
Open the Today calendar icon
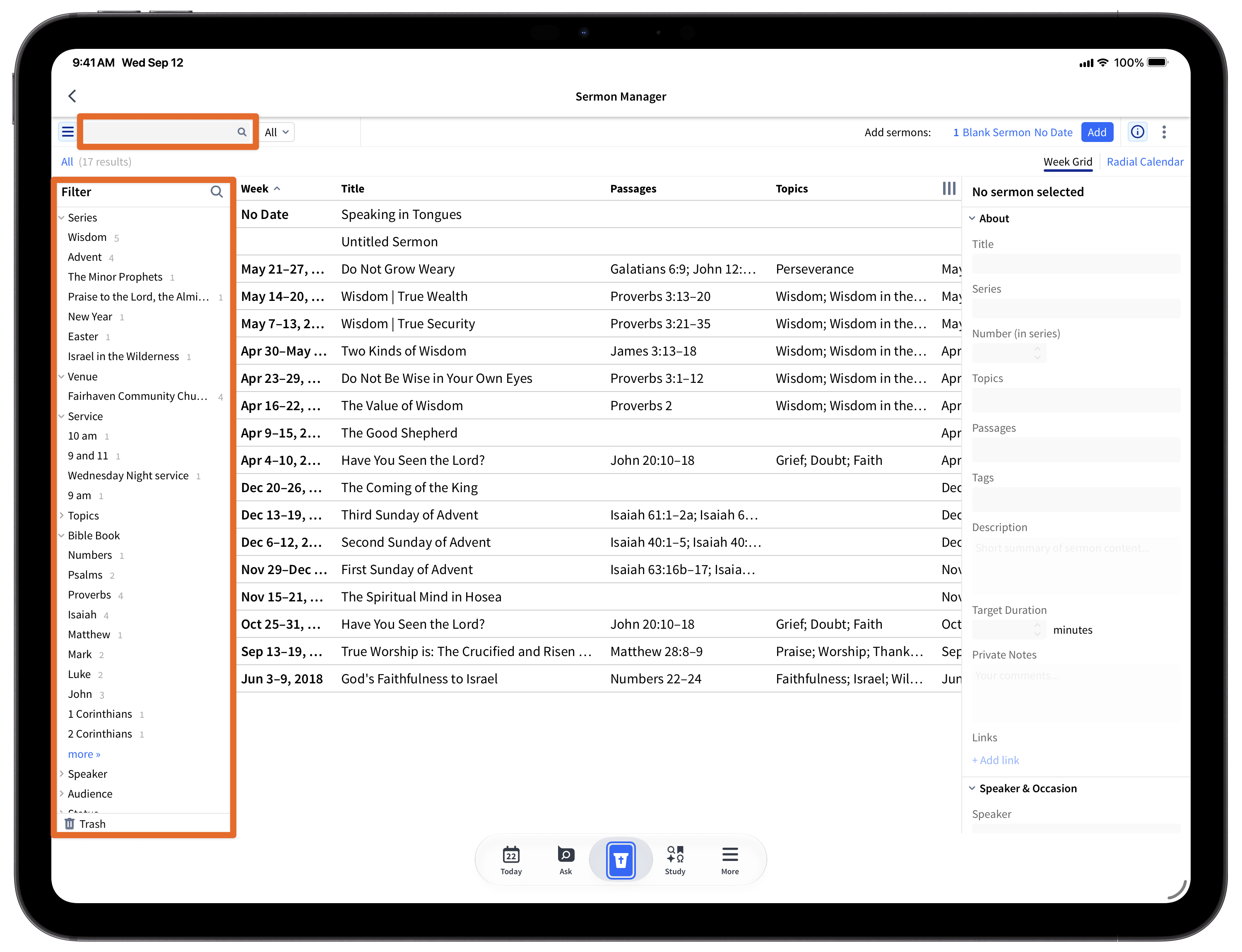point(511,859)
